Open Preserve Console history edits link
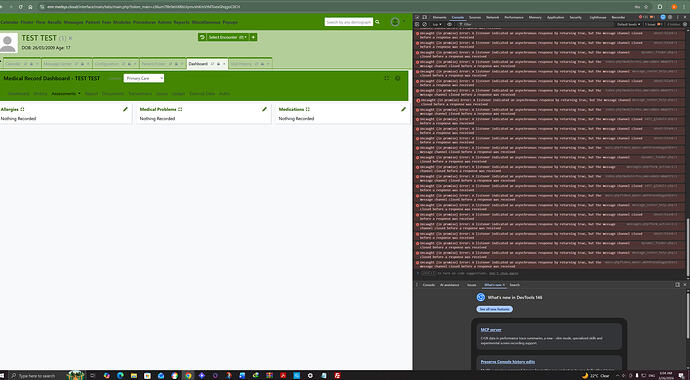Image resolution: width=690 pixels, height=380 pixels. pyautogui.click(x=508, y=362)
